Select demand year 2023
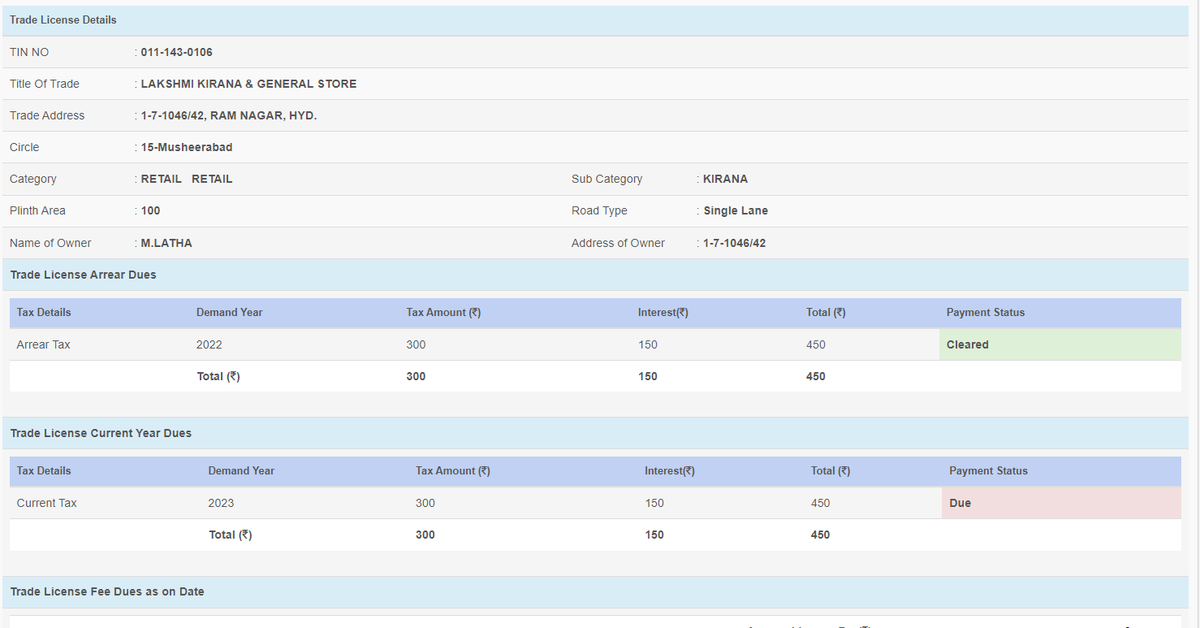The width and height of the screenshot is (1200, 628). tap(221, 503)
